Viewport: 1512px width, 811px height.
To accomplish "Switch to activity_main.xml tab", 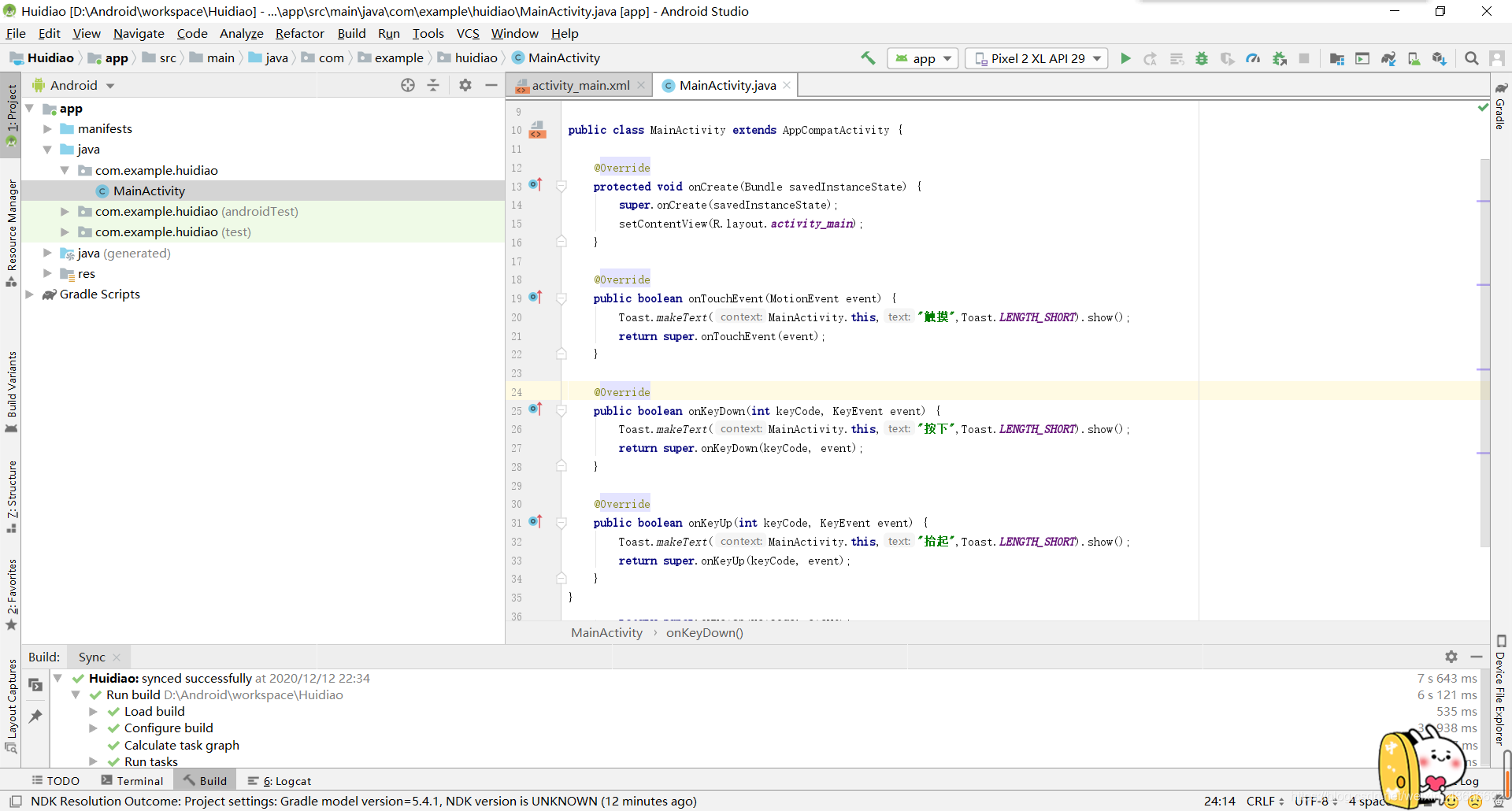I will (x=580, y=85).
